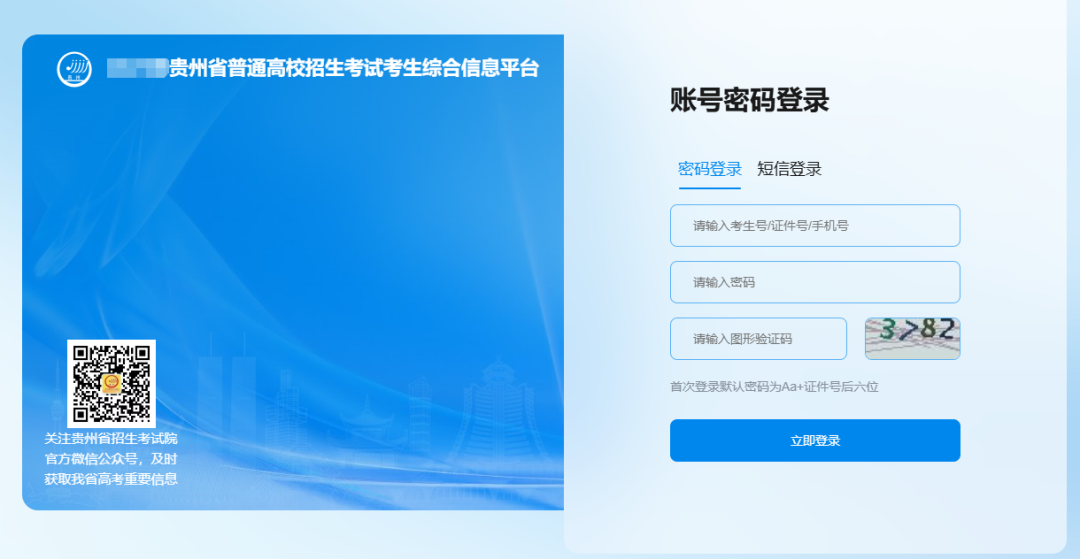The image size is (1080, 559).
Task: Click the 账号密码登录 heading text
Action: coord(749,101)
